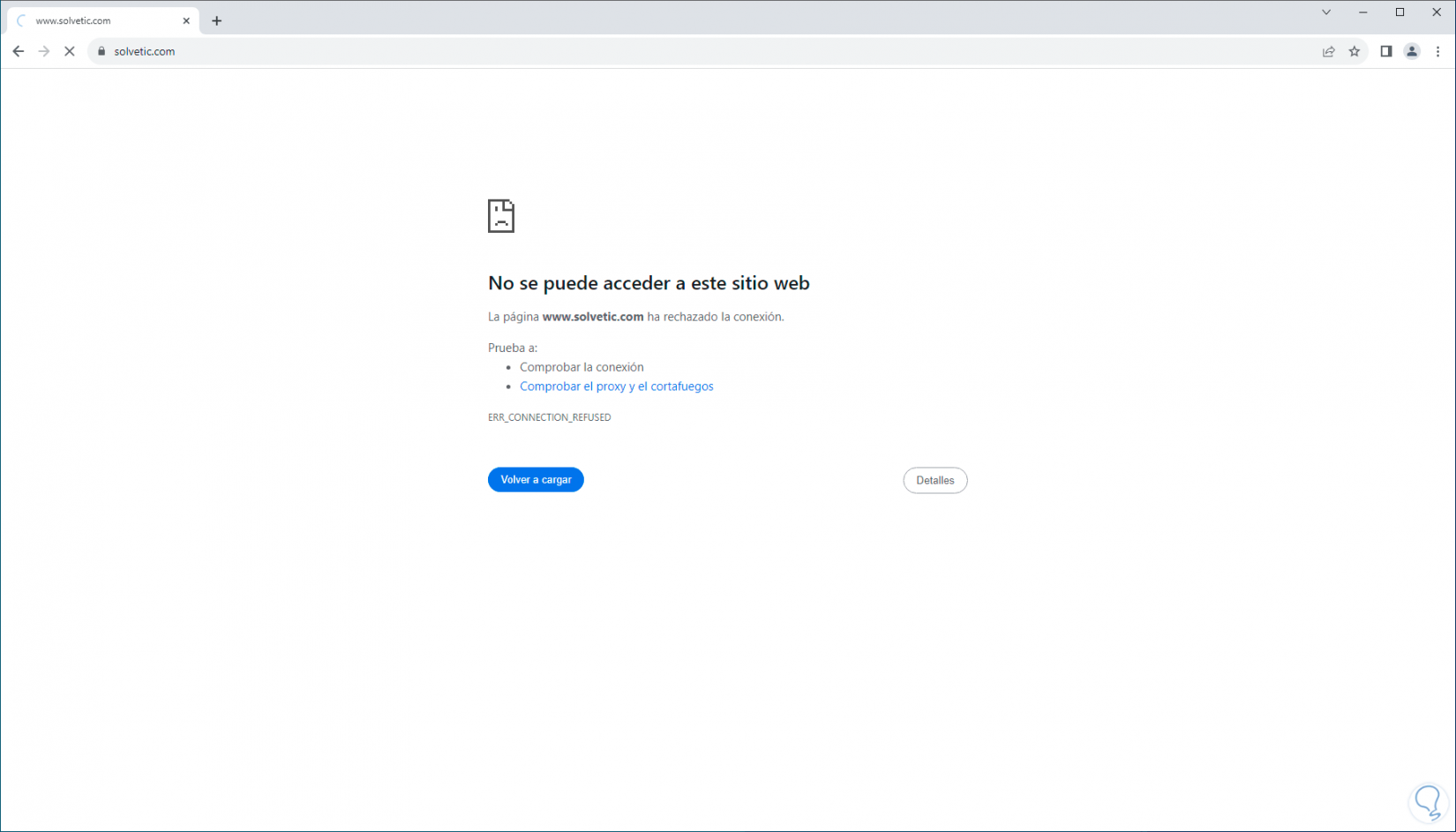This screenshot has width=1456, height=832.
Task: Open a new tab
Action: click(x=217, y=20)
